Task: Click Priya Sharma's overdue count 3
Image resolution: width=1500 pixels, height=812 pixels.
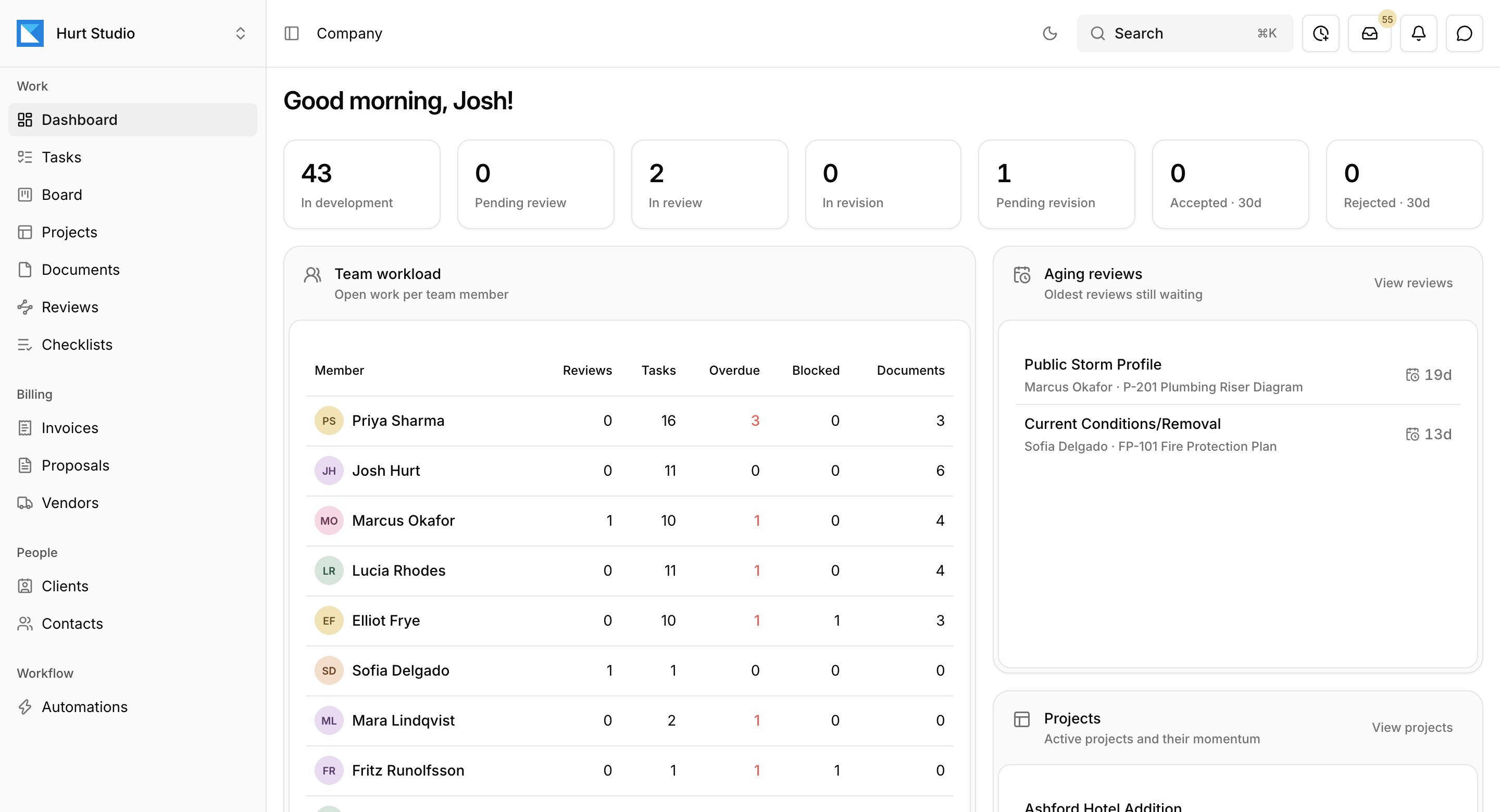Action: [755, 420]
